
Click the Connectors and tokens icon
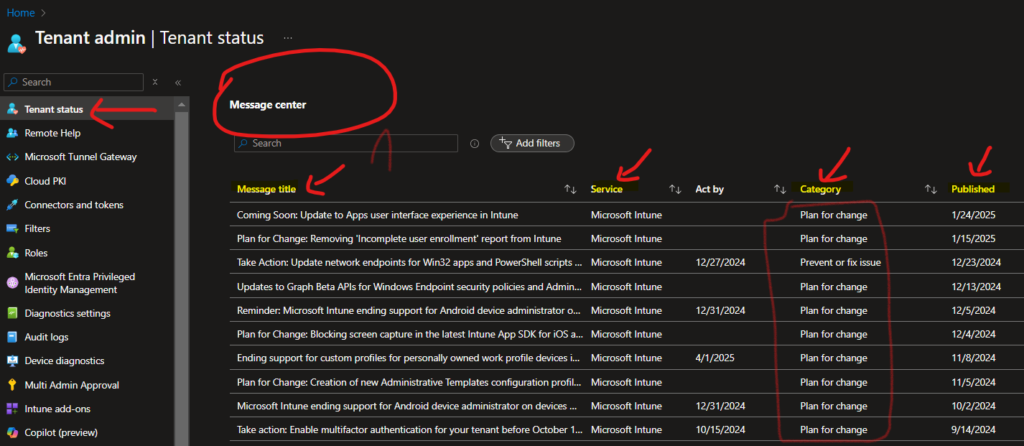pos(12,205)
